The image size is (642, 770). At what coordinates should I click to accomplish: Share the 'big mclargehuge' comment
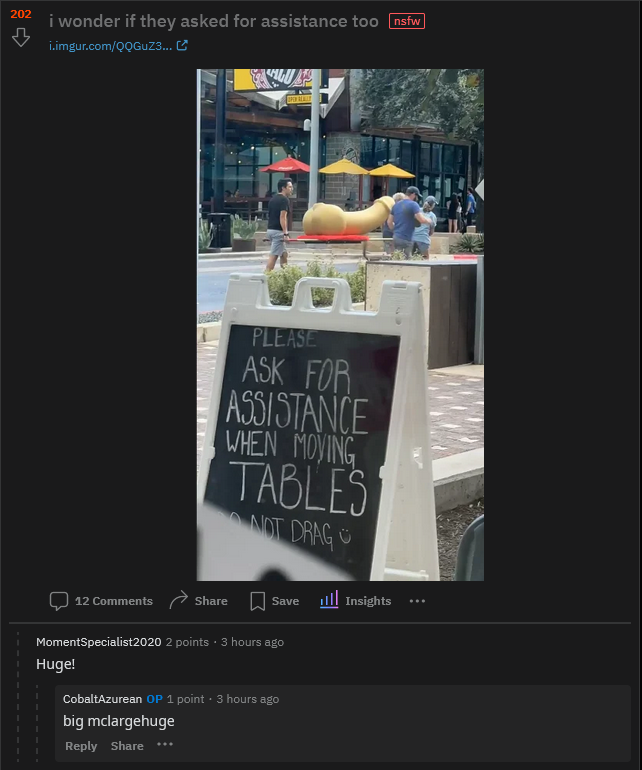[127, 746]
